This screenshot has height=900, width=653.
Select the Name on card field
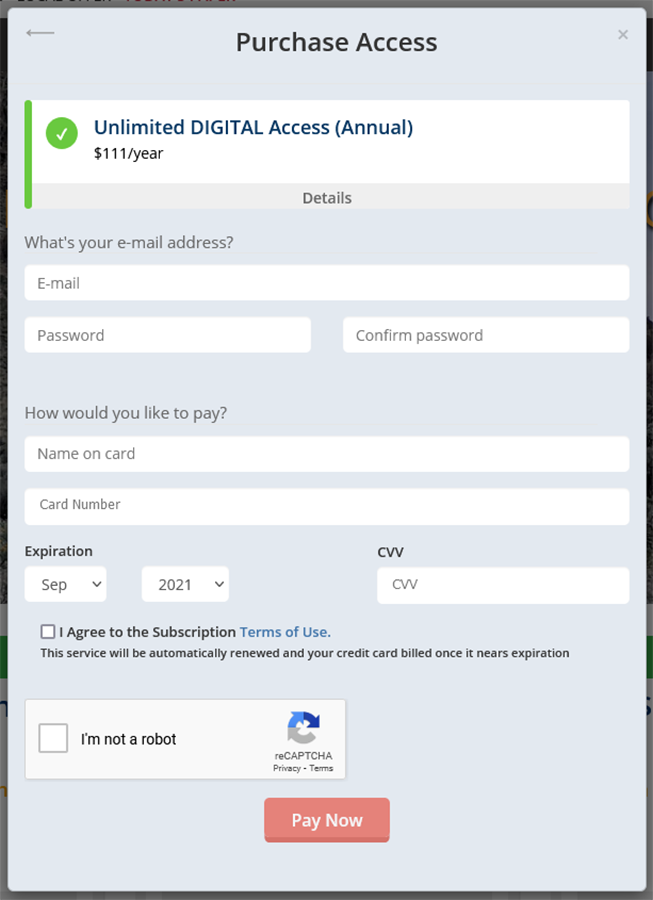[x=327, y=454]
